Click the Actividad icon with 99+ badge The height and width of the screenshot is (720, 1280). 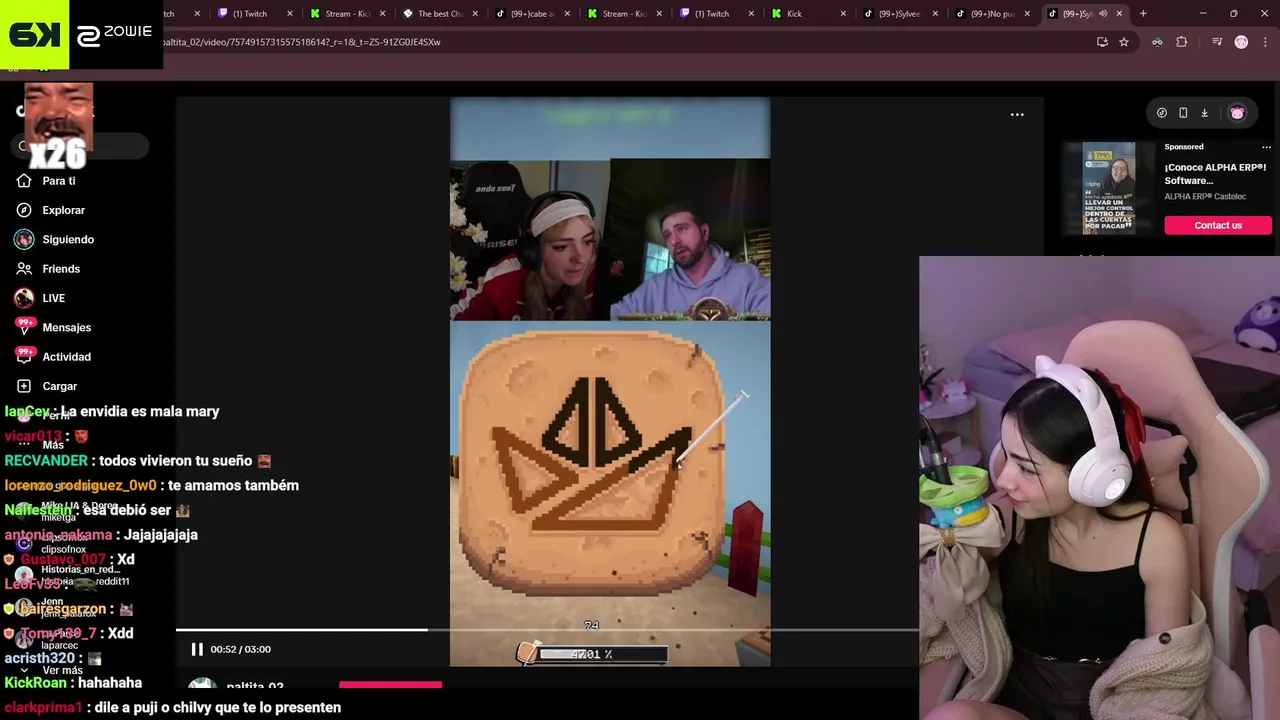coord(24,355)
